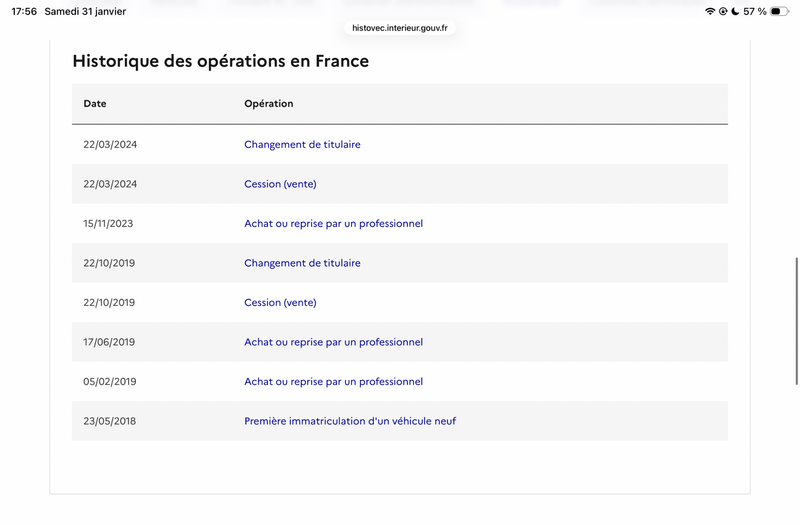Tap the Do Not Disturb moon icon
This screenshot has height=525, width=800.
(735, 11)
